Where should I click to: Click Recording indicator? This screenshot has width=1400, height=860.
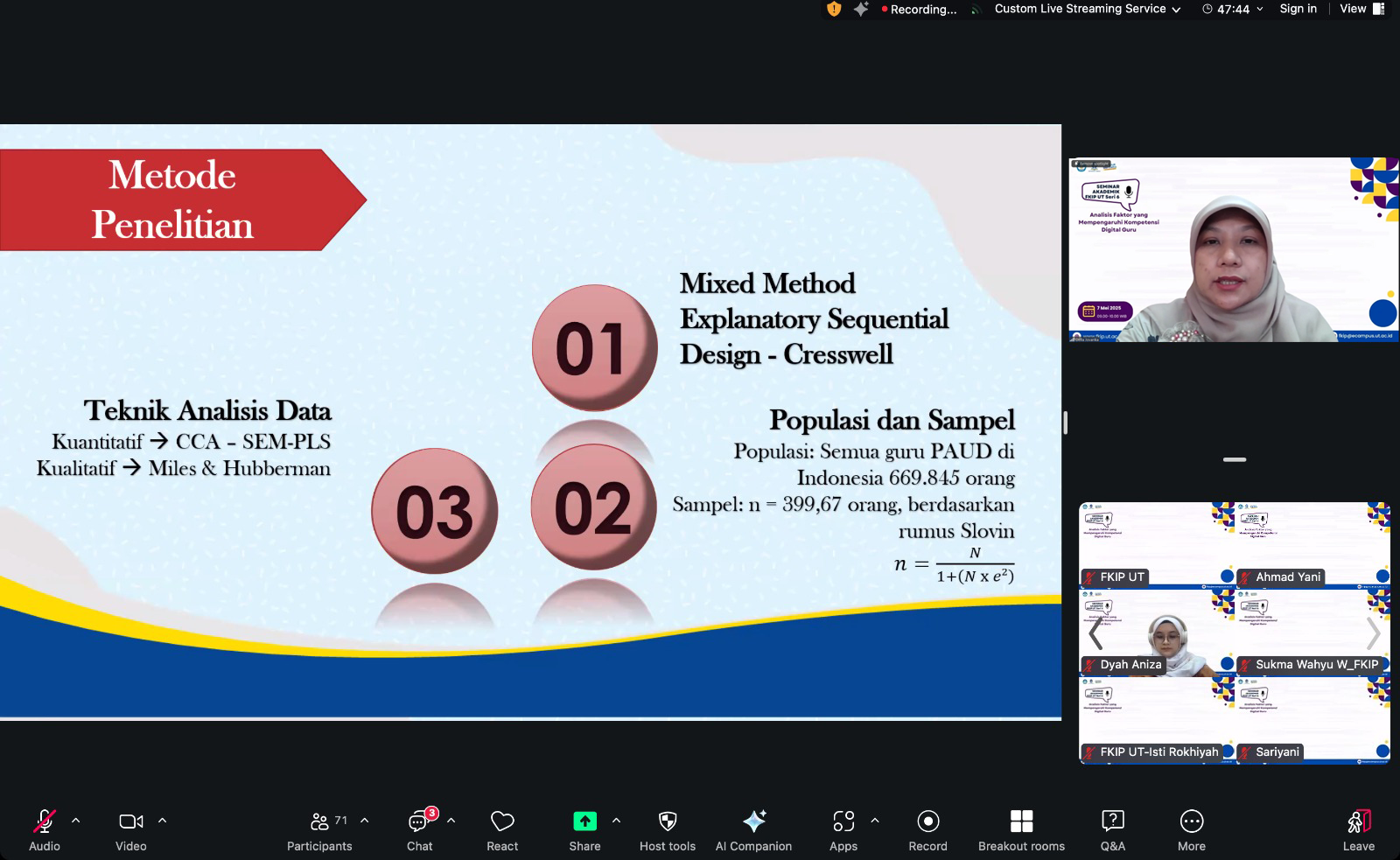click(x=919, y=9)
